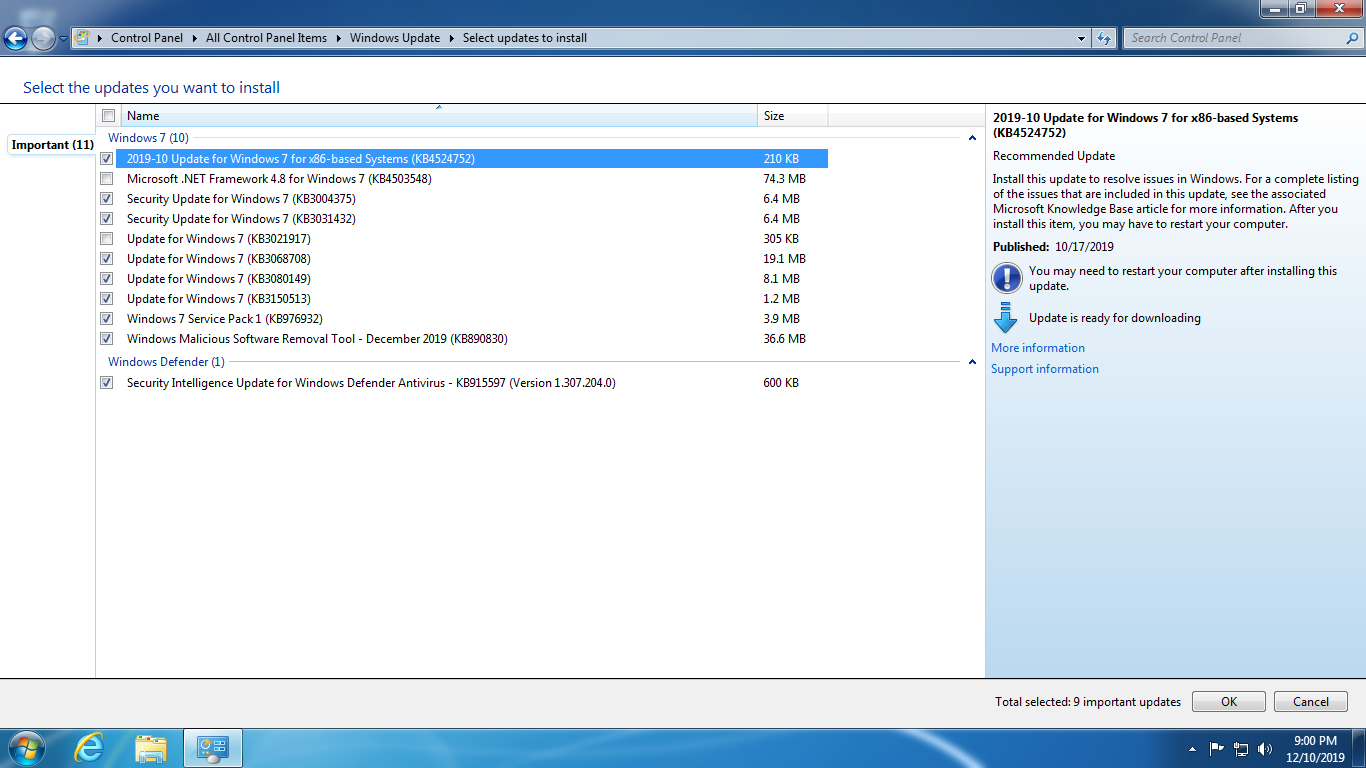Select All Control Panel Items breadcrumb
This screenshot has height=768, width=1366.
266,38
